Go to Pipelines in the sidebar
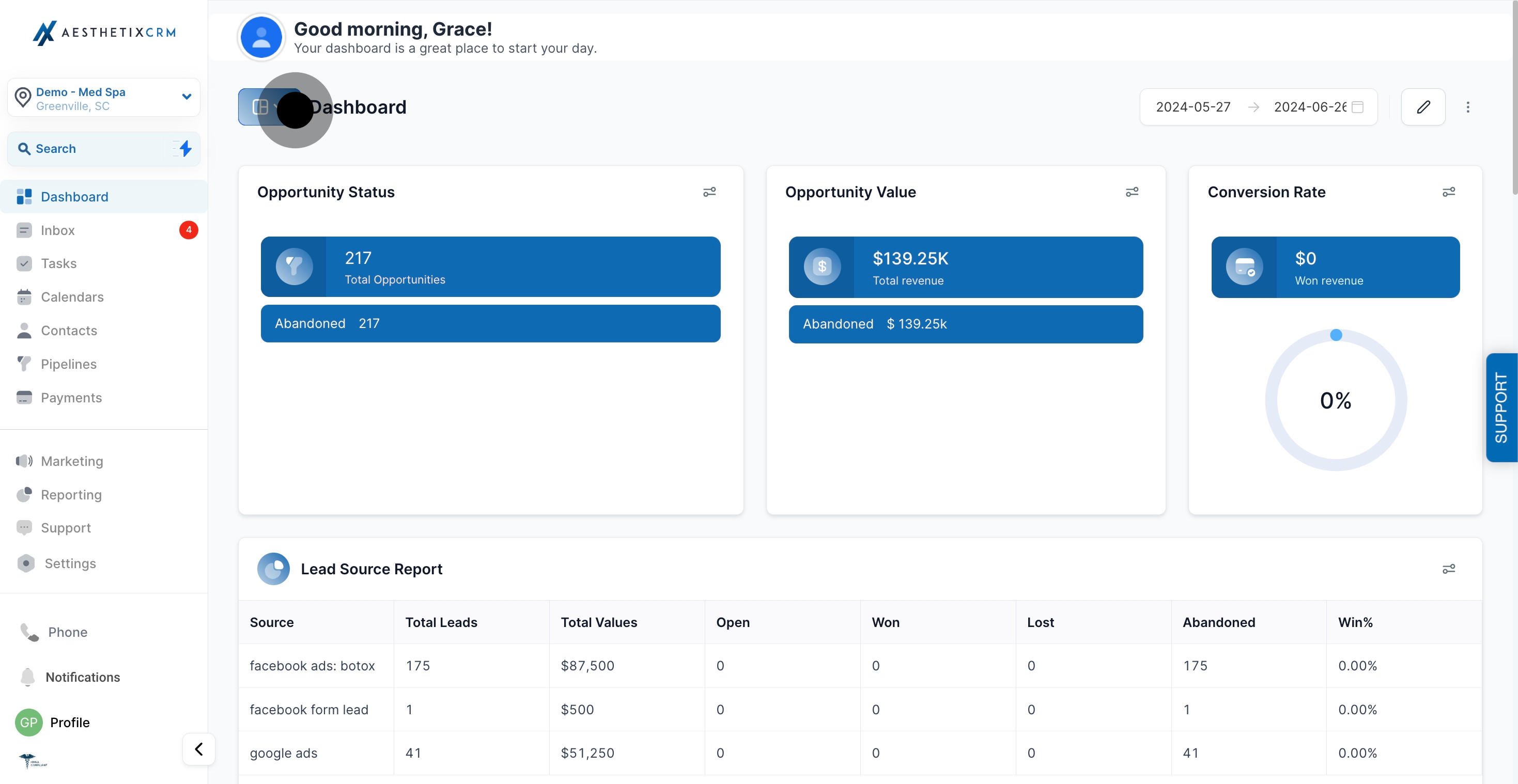Image resolution: width=1518 pixels, height=784 pixels. (x=68, y=364)
